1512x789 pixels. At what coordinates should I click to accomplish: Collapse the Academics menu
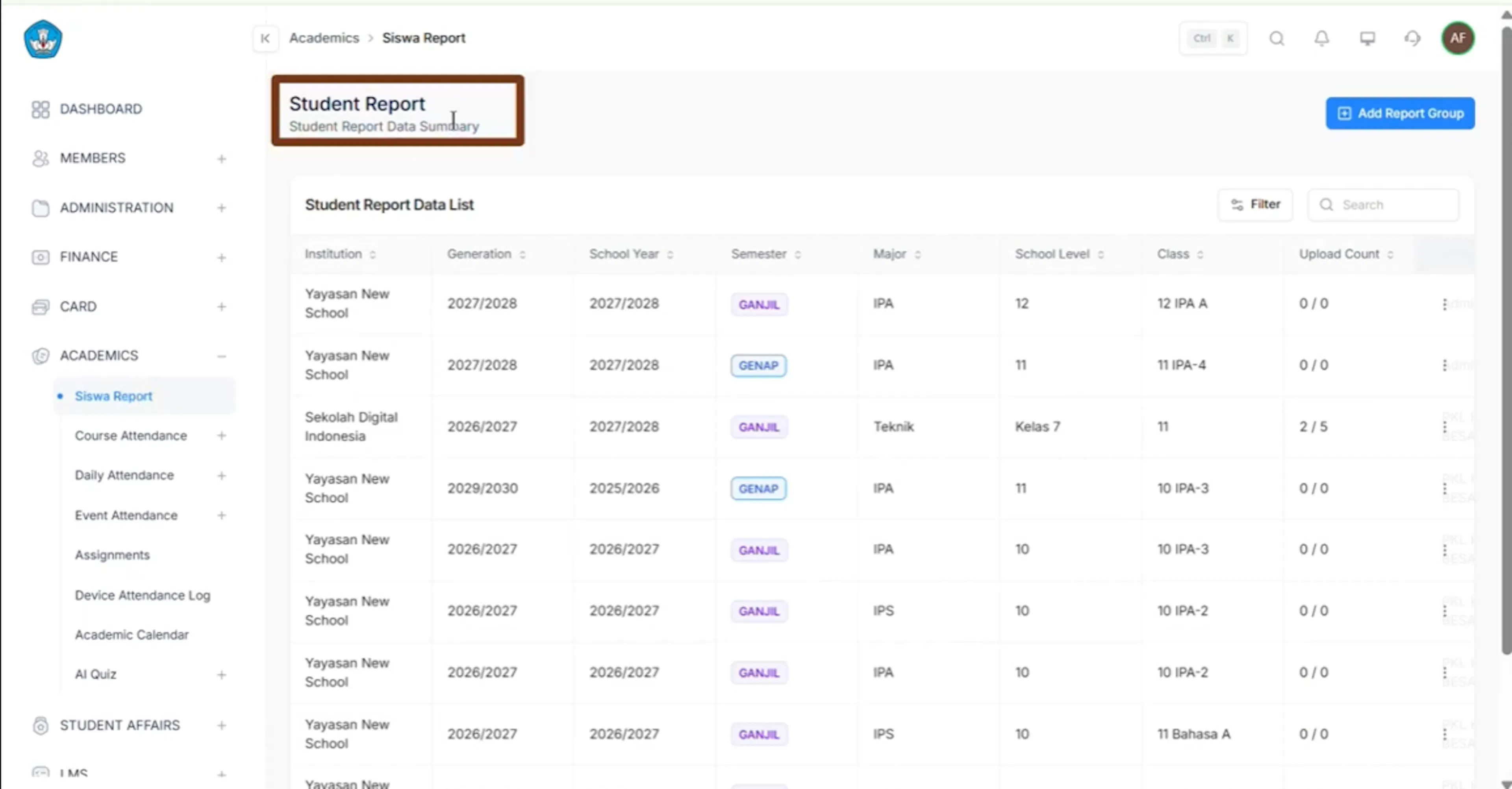pos(221,356)
